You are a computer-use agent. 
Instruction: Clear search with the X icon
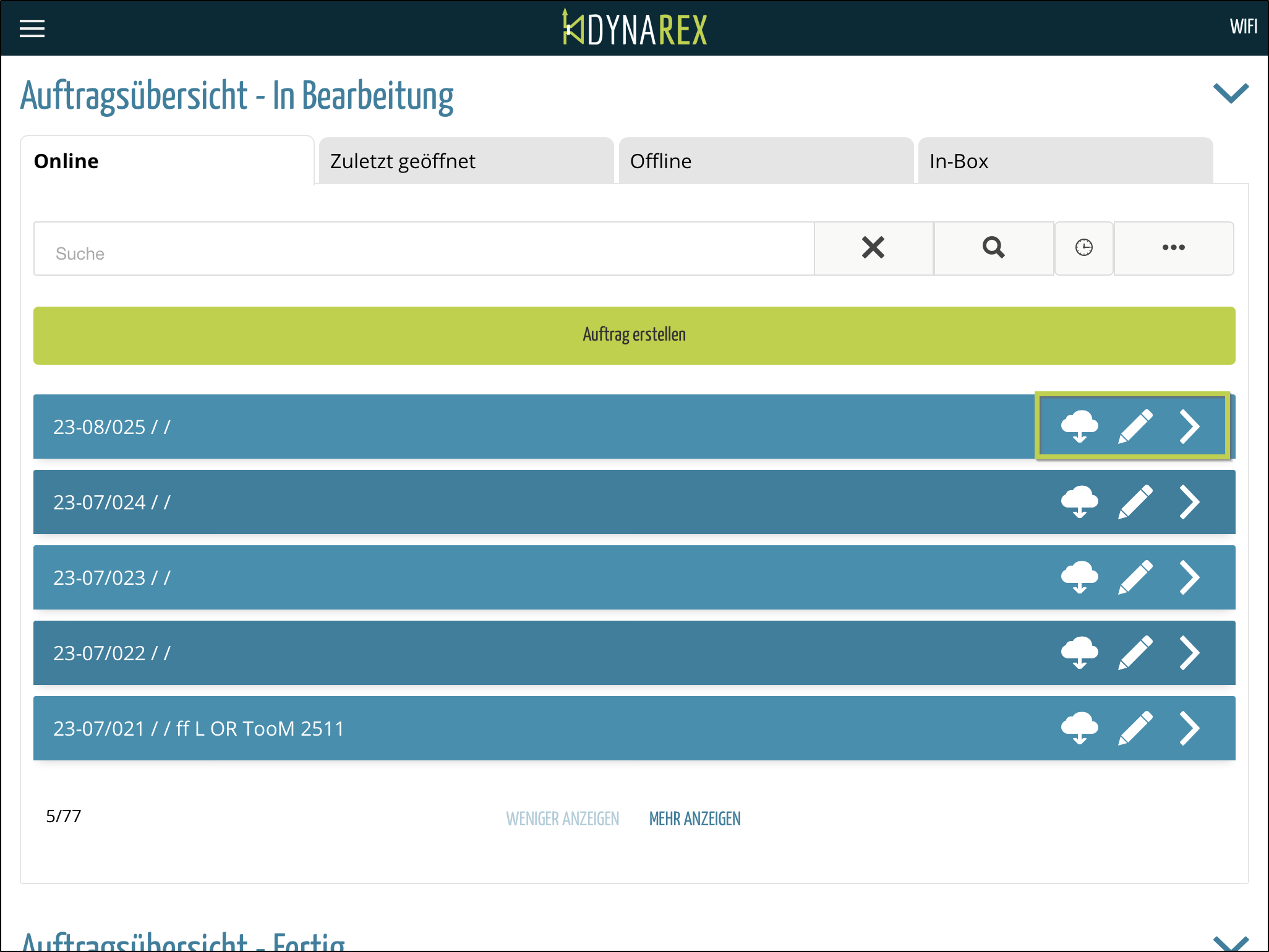[873, 248]
